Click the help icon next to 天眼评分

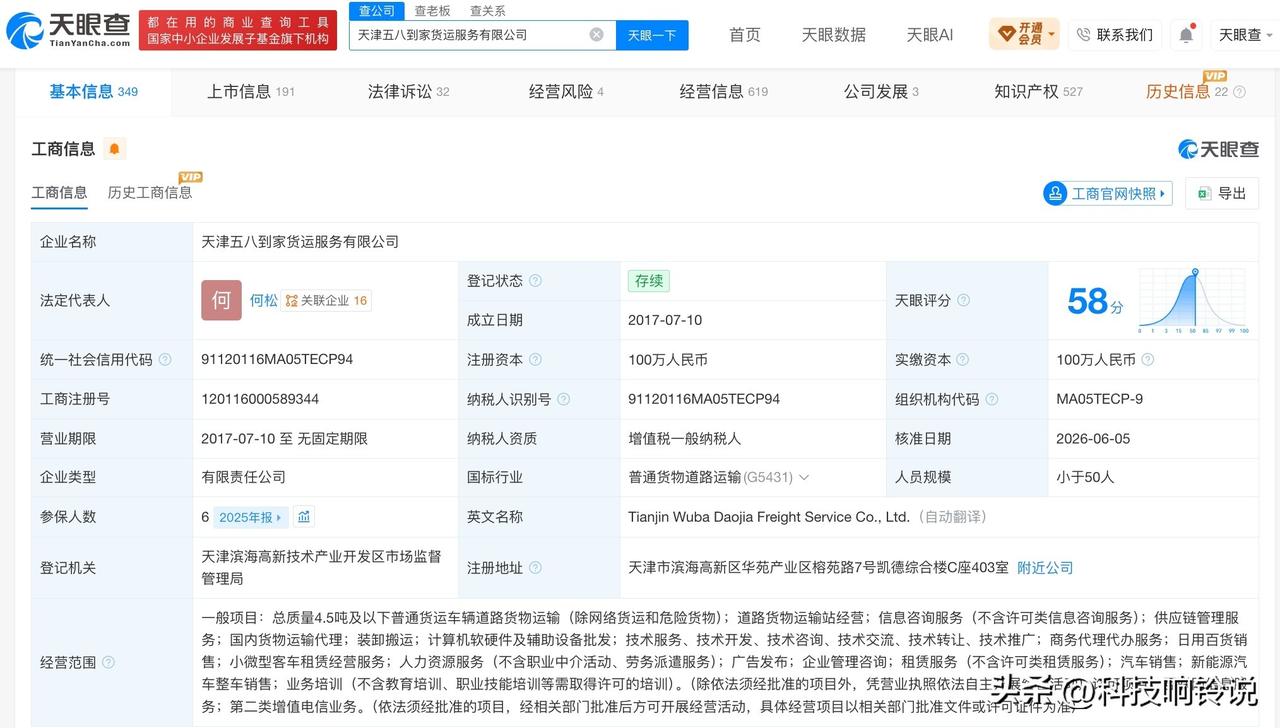coord(963,300)
